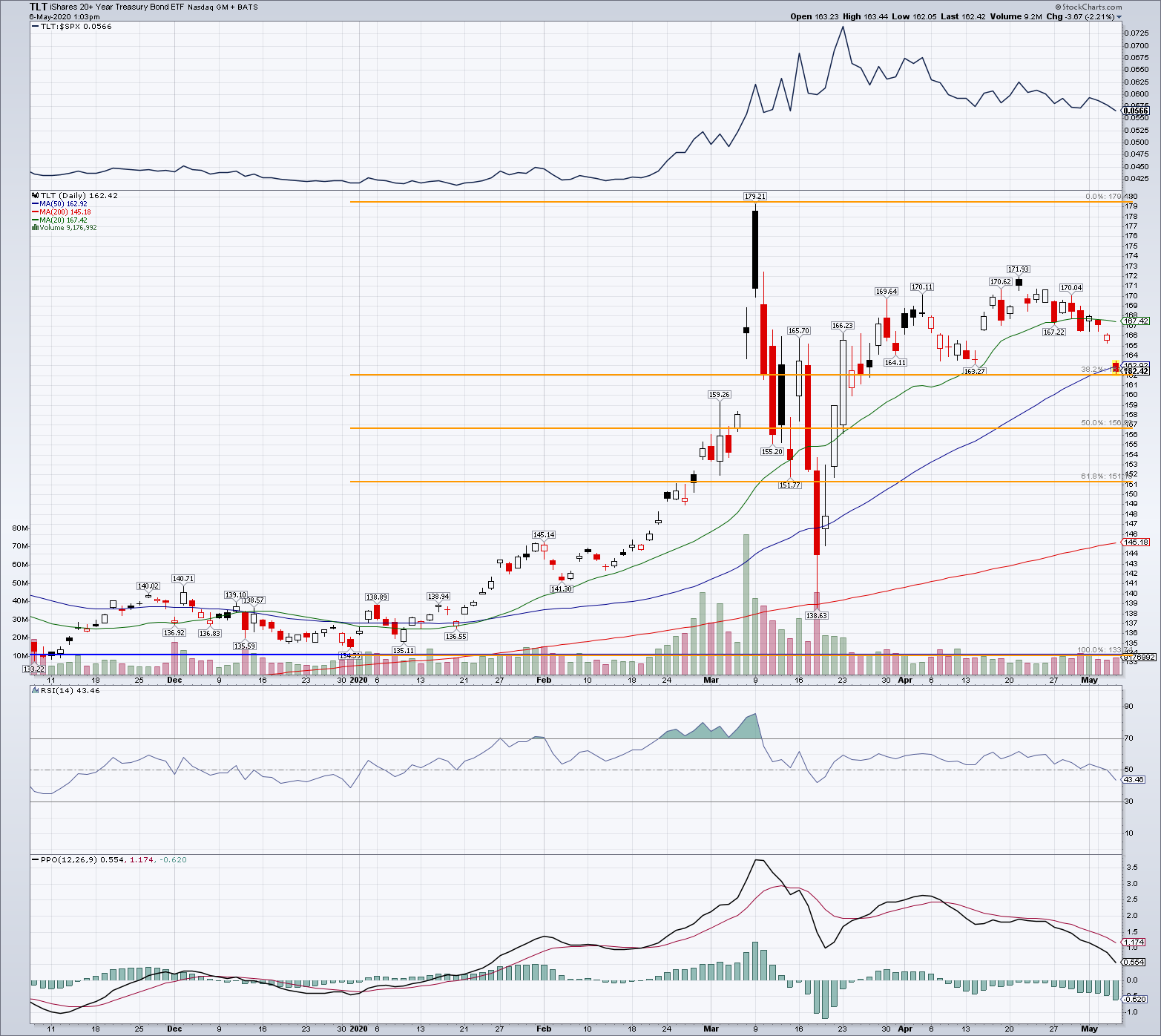Click the 145.18 MA(200) axis tag
Screen dimensions: 1161x1036
tap(1136, 542)
